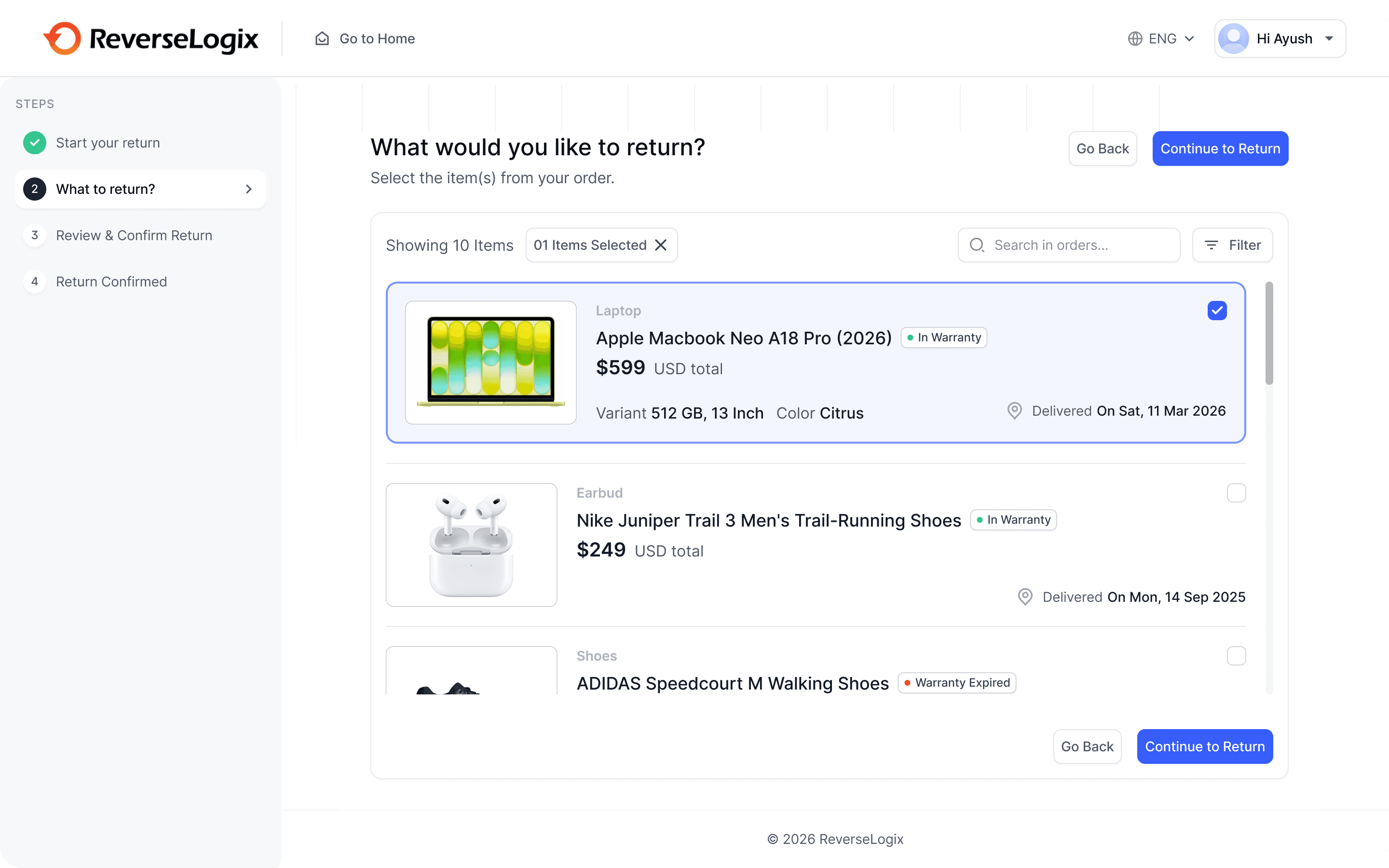Click the home icon in header

(322, 39)
